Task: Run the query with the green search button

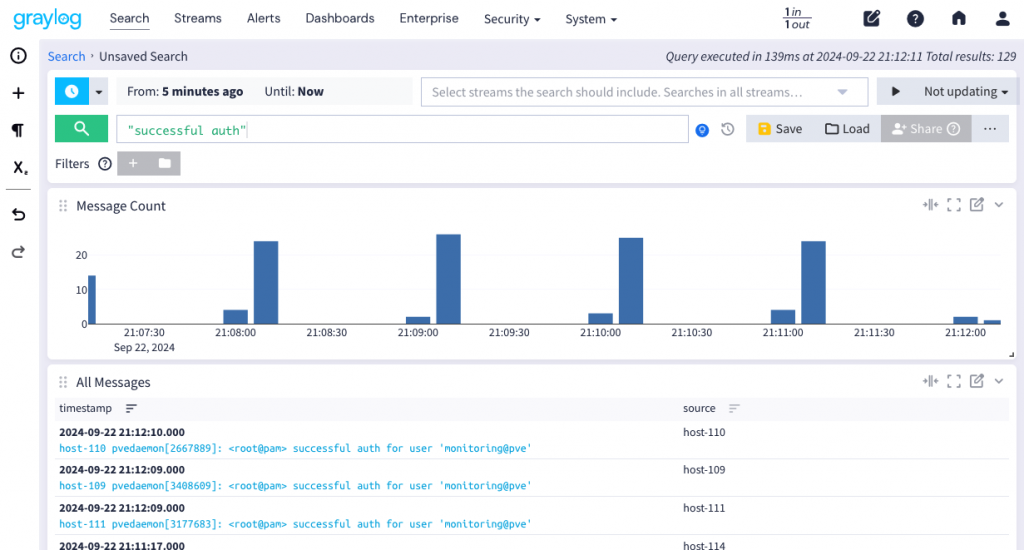Action: pos(81,129)
